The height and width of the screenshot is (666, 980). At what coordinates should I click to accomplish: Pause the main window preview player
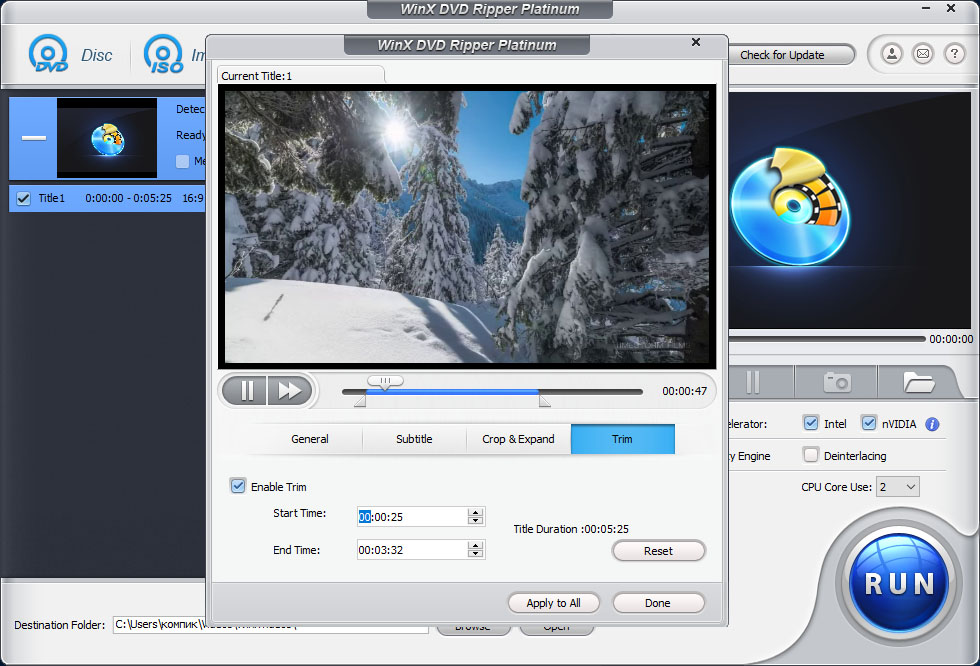pyautogui.click(x=753, y=382)
